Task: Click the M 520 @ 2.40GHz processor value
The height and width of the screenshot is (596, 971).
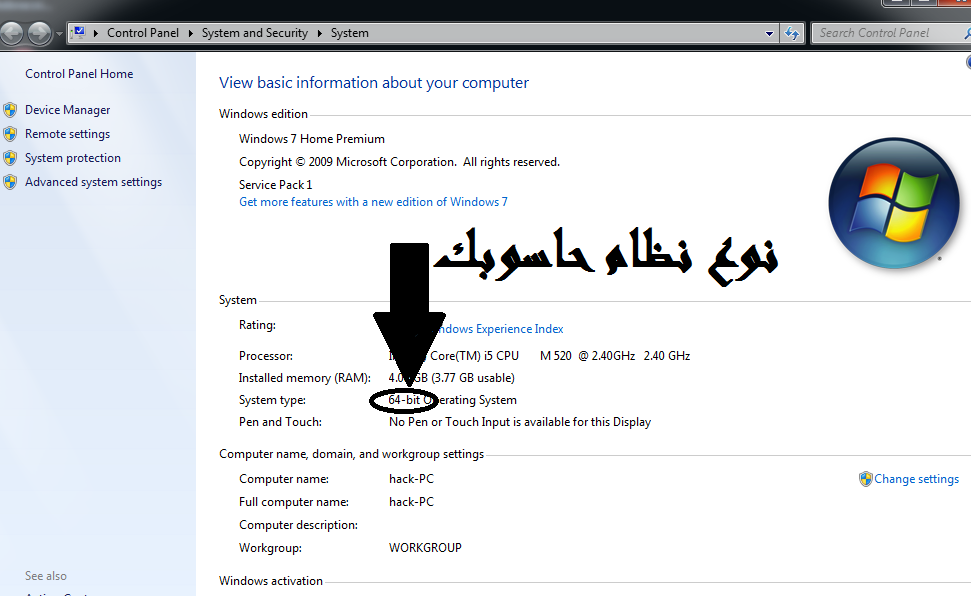Action: coord(587,356)
